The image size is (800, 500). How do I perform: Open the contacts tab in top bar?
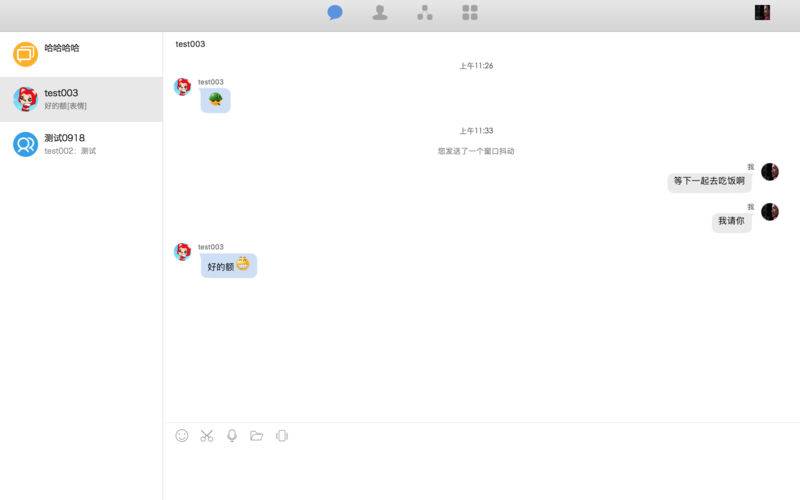[x=380, y=13]
